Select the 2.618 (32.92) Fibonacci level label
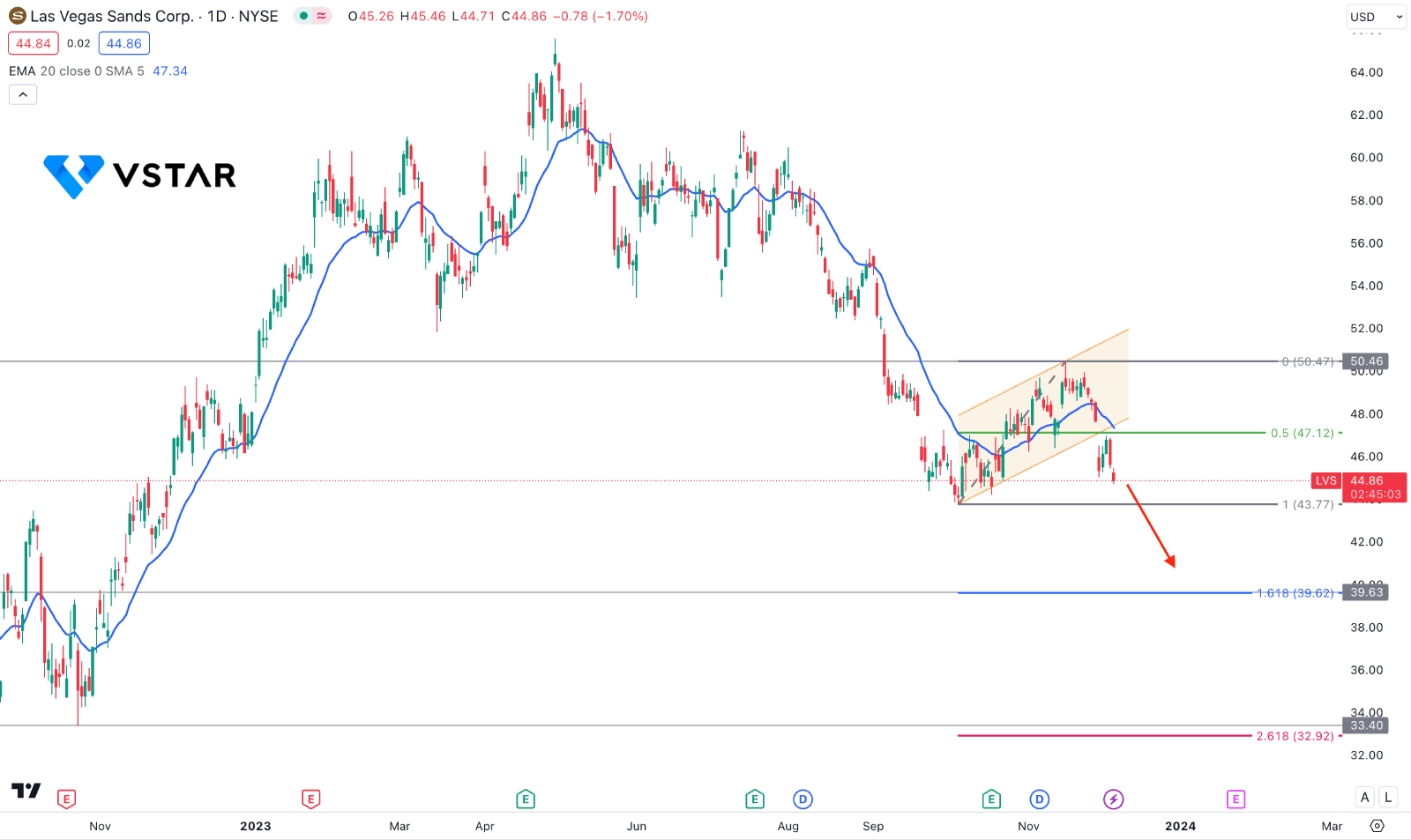The height and width of the screenshot is (840, 1411). [1295, 736]
